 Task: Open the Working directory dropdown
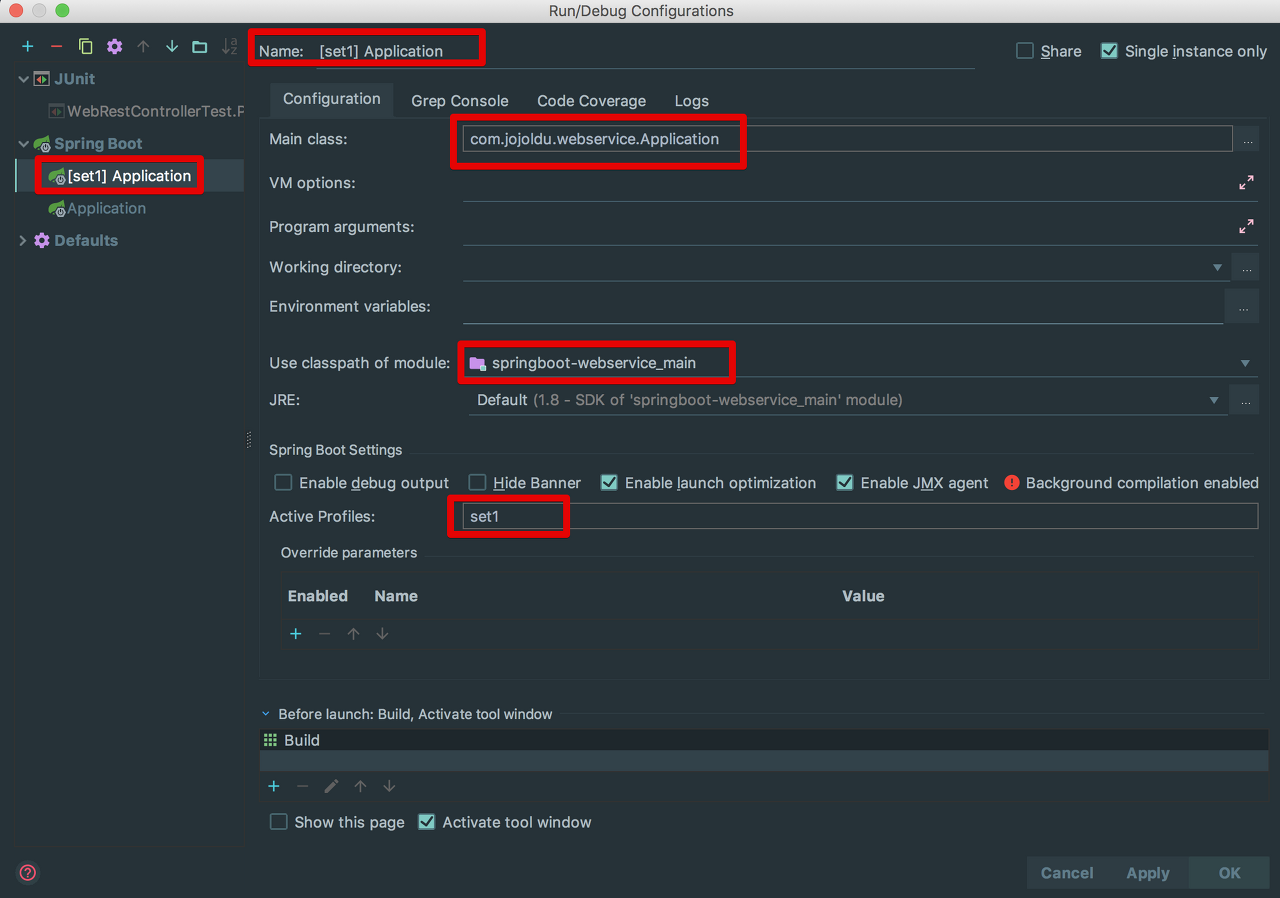coord(1217,268)
